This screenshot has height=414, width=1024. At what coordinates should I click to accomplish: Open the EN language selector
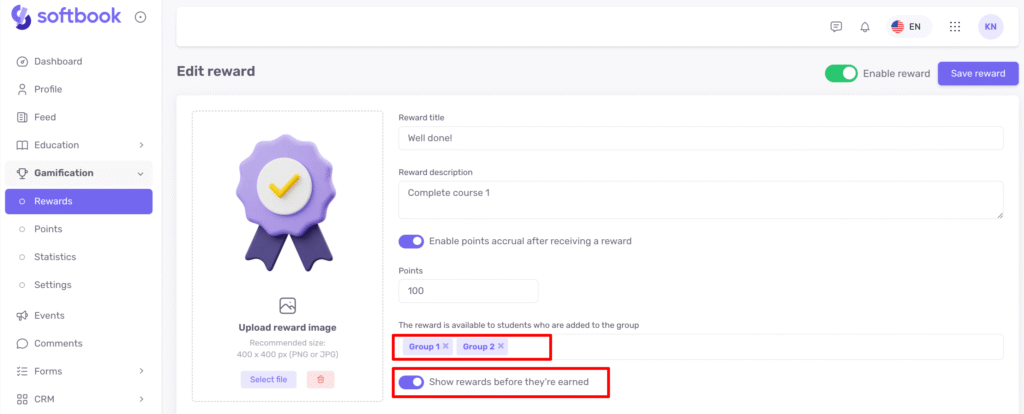(x=906, y=27)
